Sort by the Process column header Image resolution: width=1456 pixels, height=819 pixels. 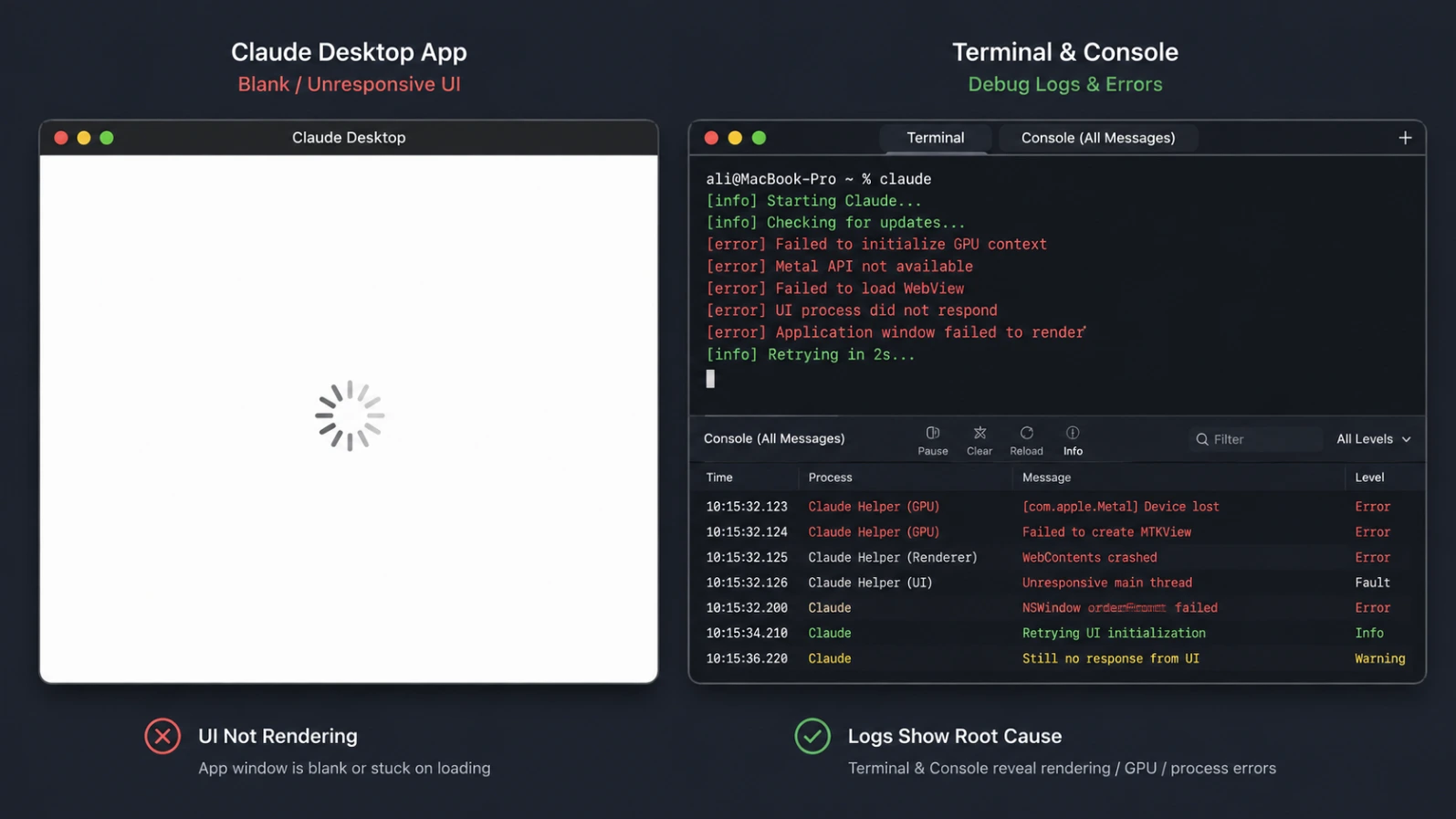click(x=830, y=478)
